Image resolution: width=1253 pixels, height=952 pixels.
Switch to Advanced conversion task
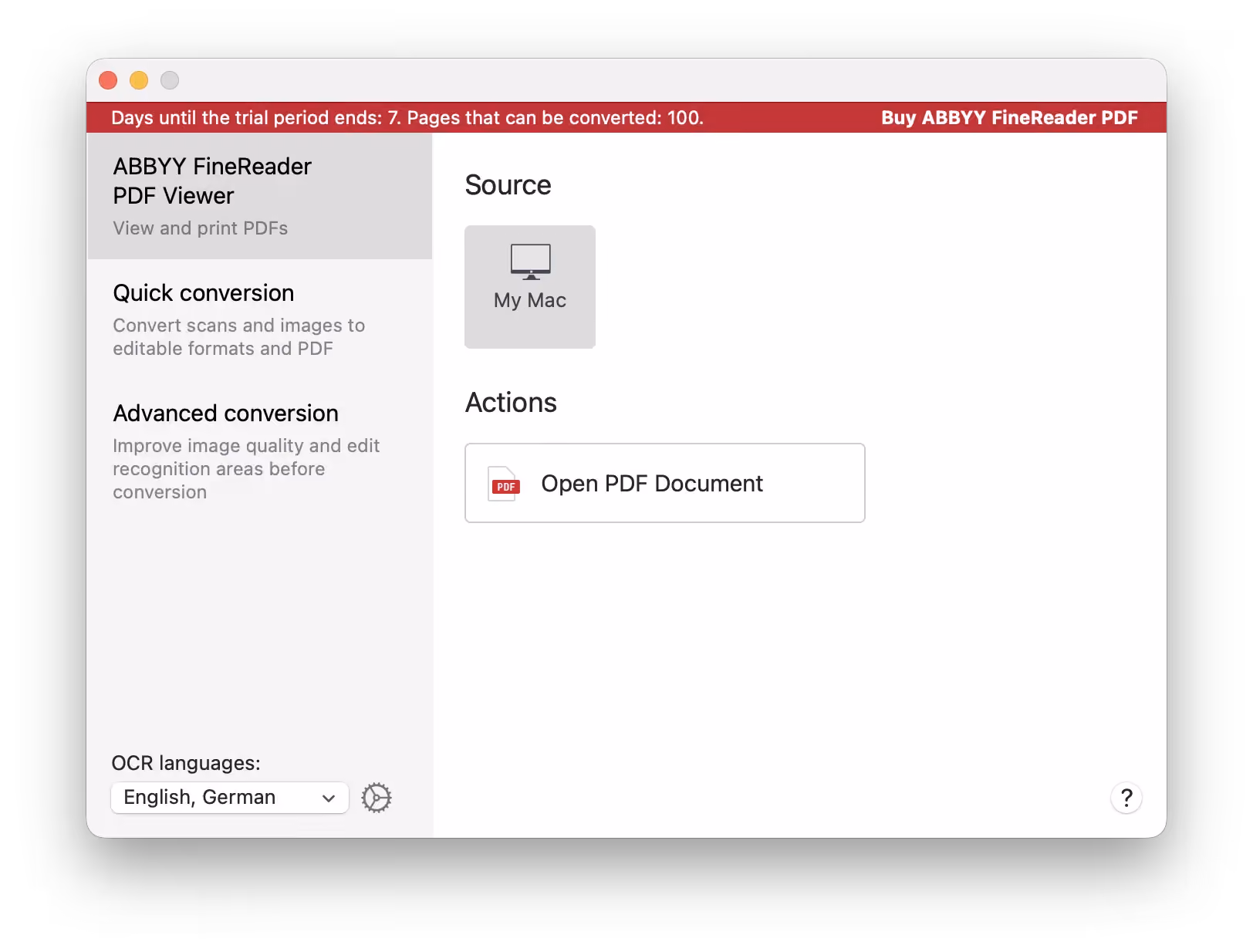click(260, 452)
